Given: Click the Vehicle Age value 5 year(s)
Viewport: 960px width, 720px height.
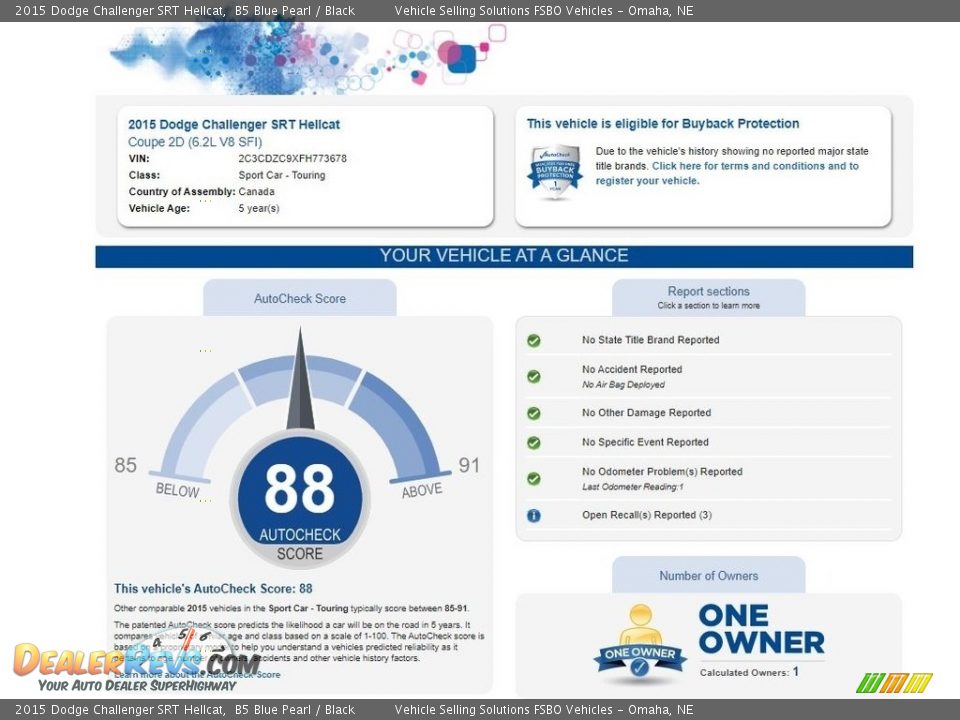Looking at the screenshot, I should point(258,208).
